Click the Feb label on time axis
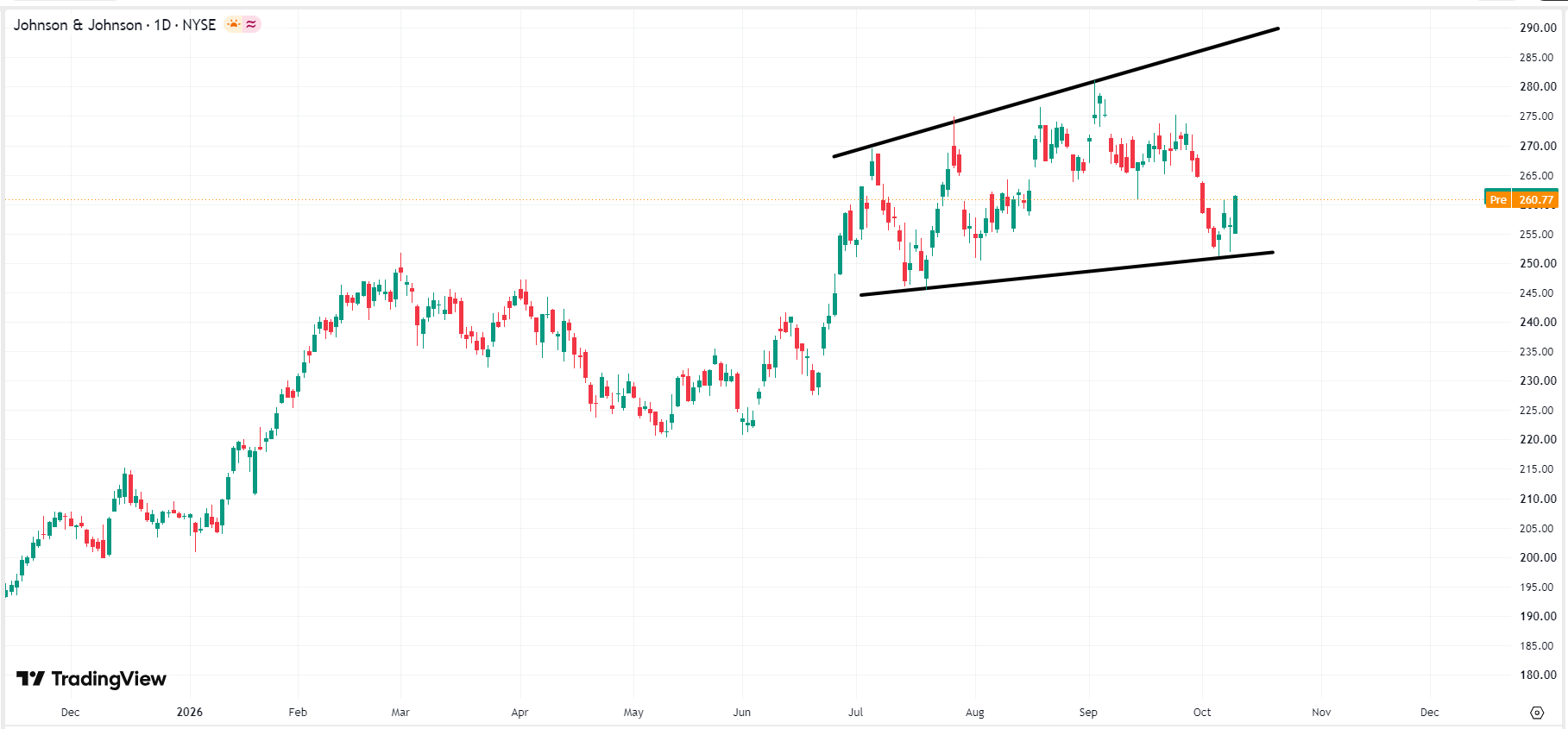Viewport: 1568px width, 729px height. 298,712
